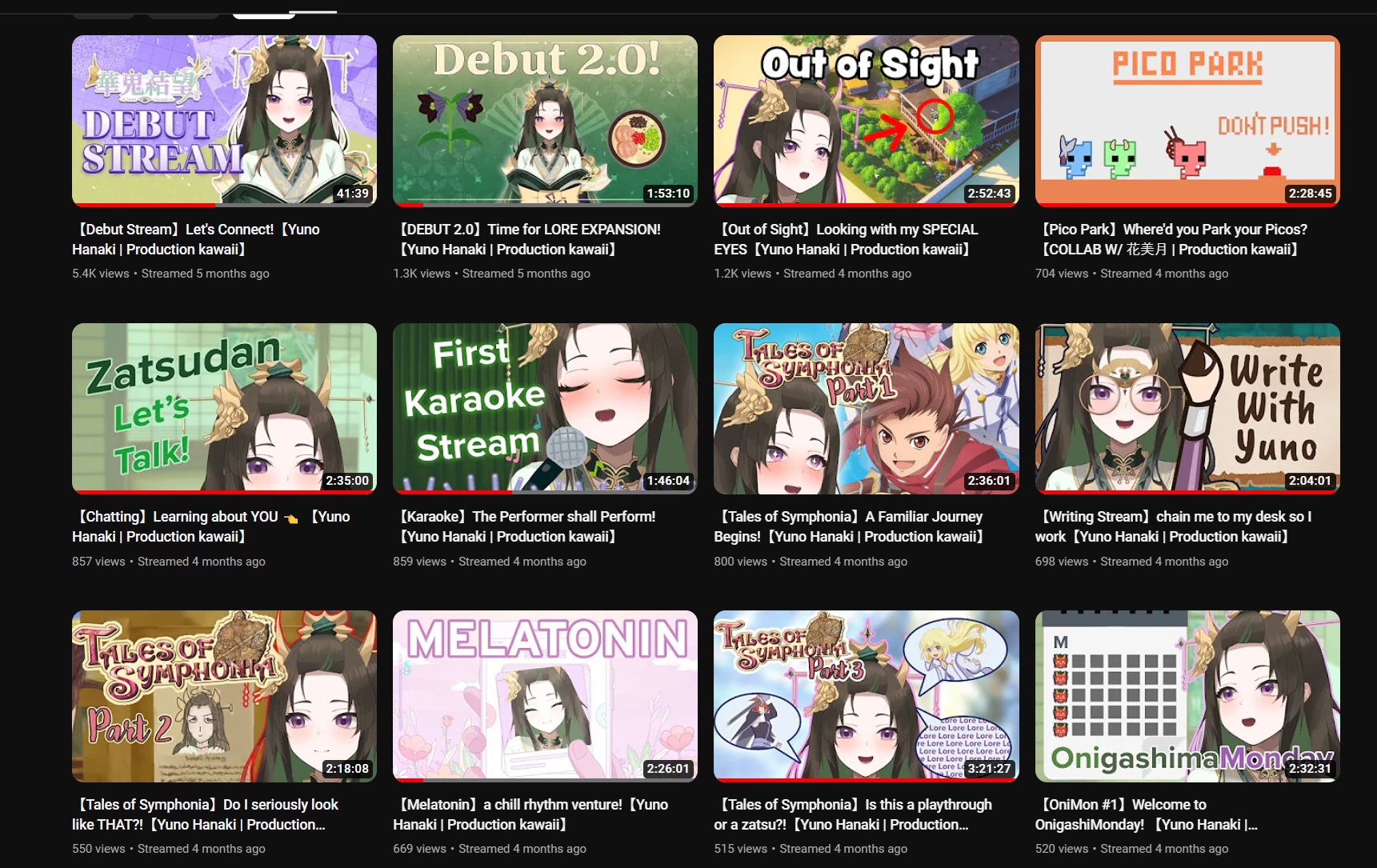Click the 1:46:04 duration badge

click(668, 481)
